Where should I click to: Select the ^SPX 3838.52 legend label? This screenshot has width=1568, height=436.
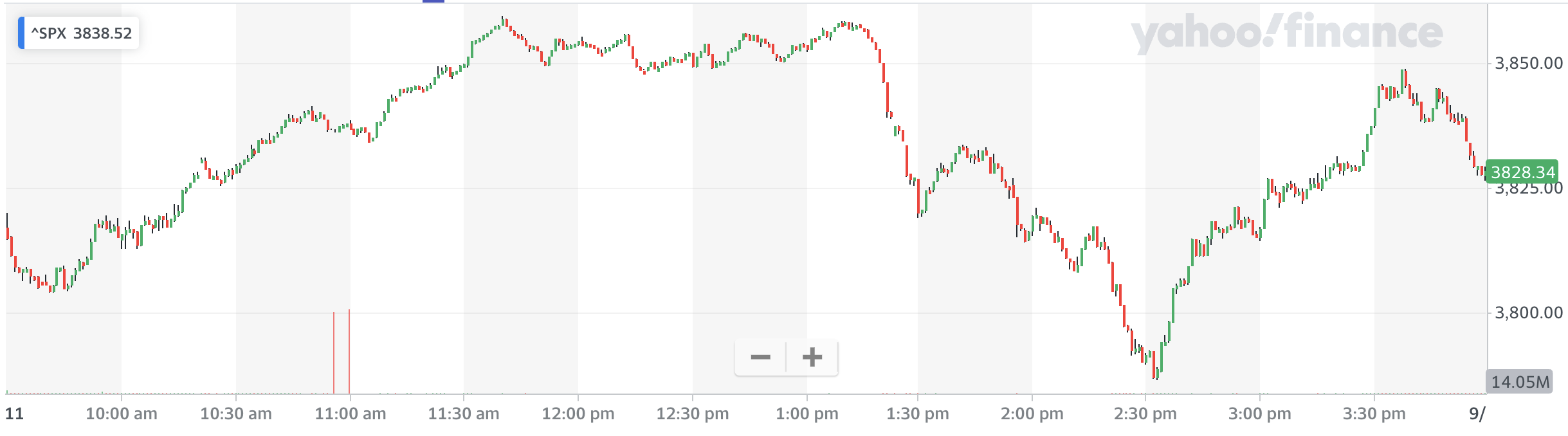[82, 33]
